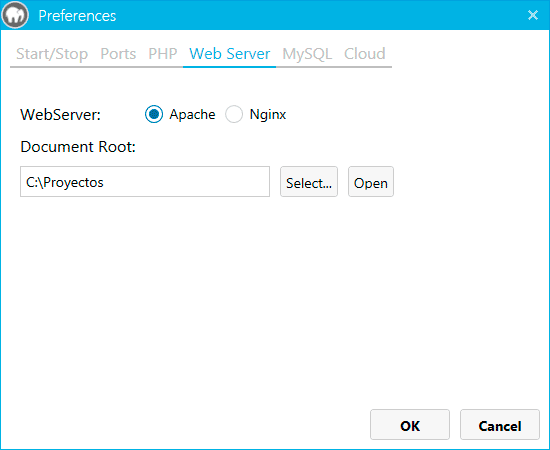Switch to the Start/Stop tab

(x=52, y=54)
